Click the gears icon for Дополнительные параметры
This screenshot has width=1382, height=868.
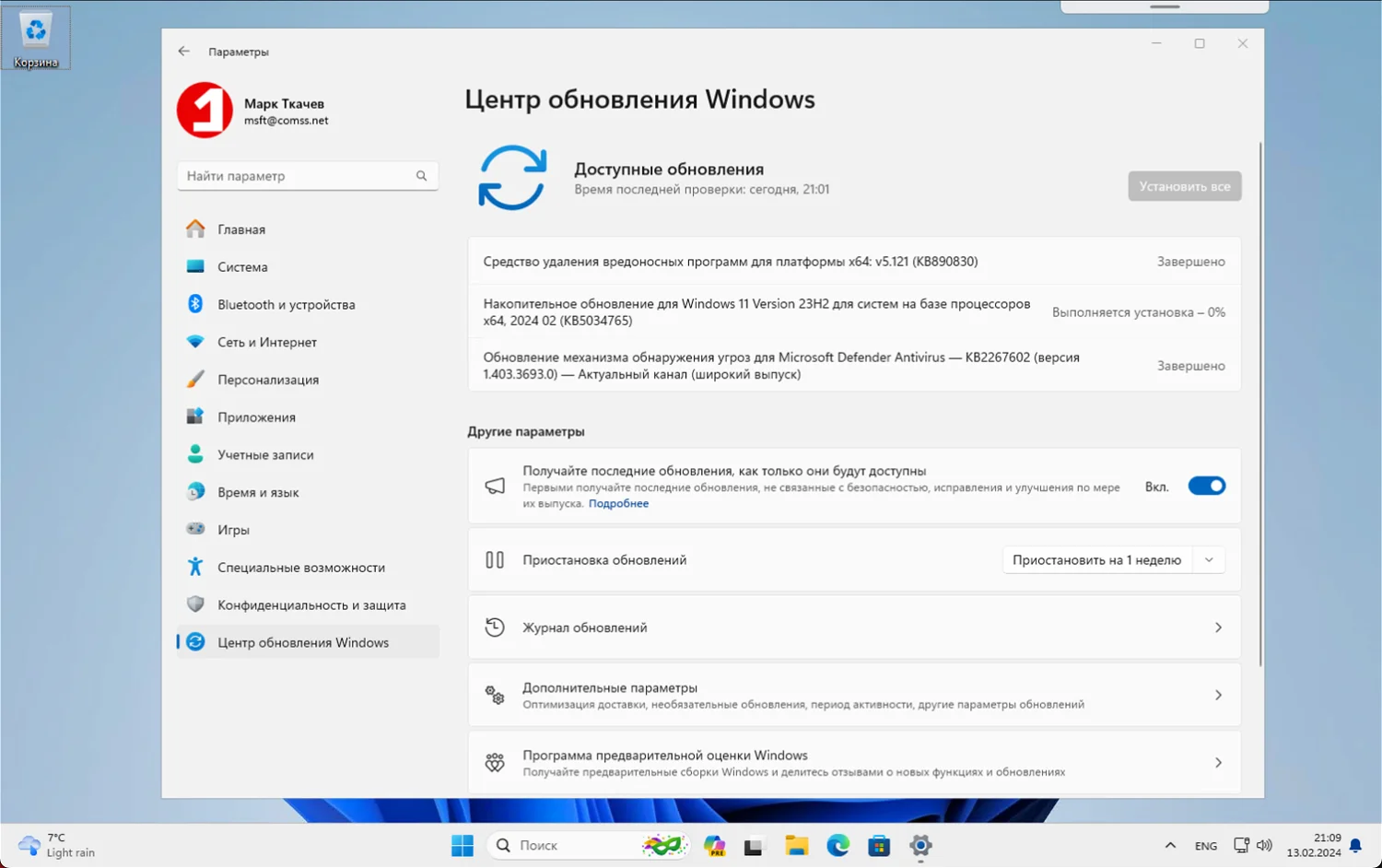(495, 695)
